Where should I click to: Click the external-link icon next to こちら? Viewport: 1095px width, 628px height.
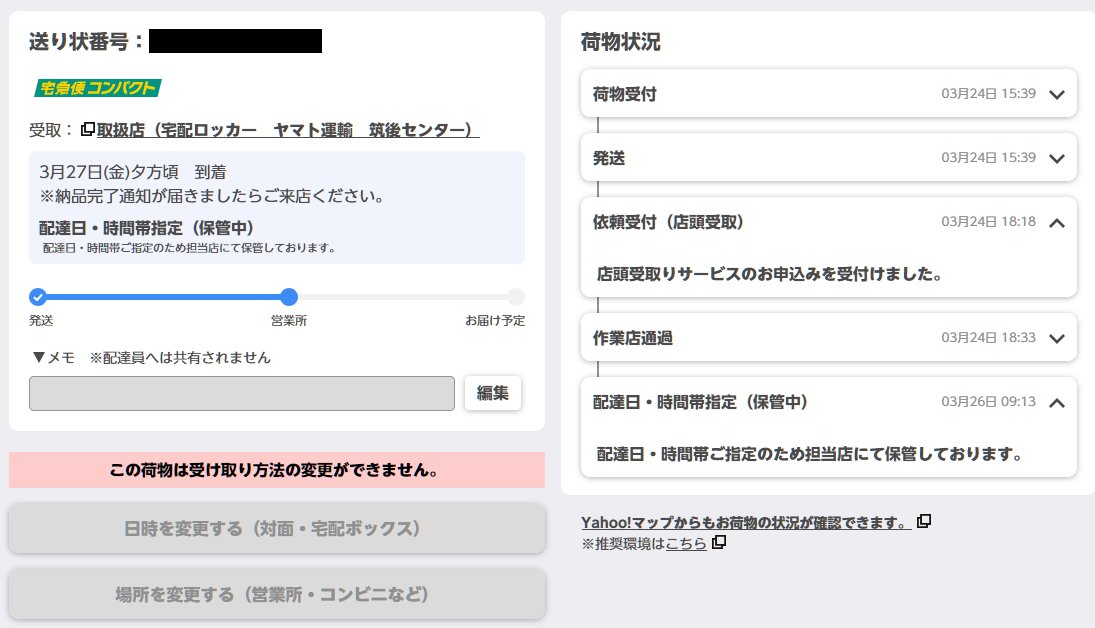coord(719,542)
